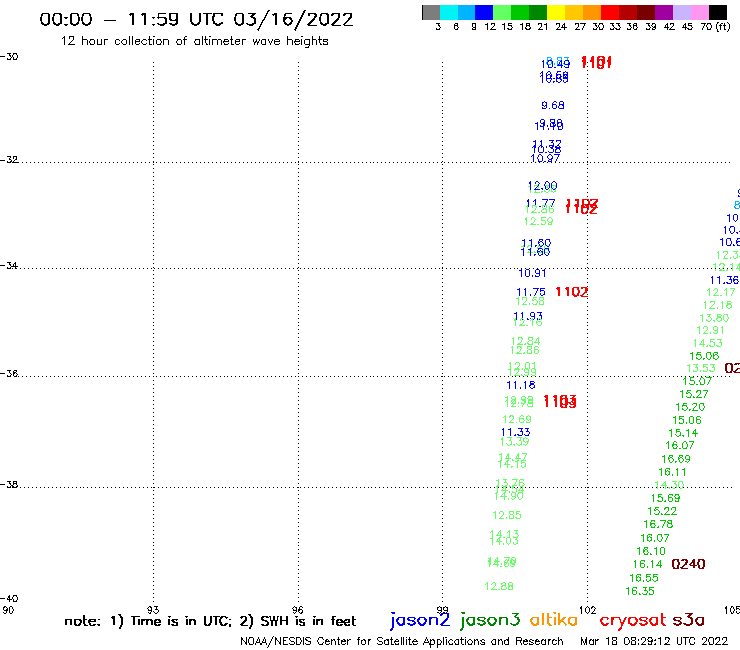Click the wave height value 9.68
This screenshot has height=650, width=740.
pos(553,105)
